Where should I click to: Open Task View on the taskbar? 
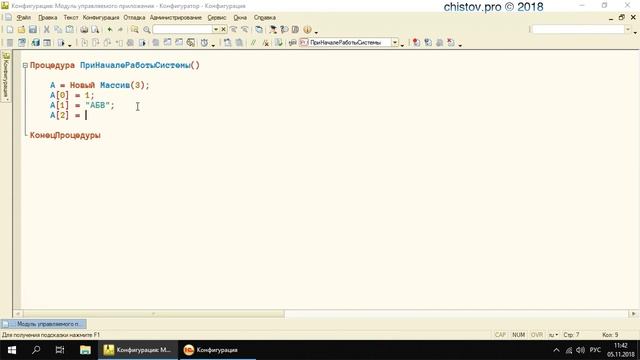coord(60,350)
